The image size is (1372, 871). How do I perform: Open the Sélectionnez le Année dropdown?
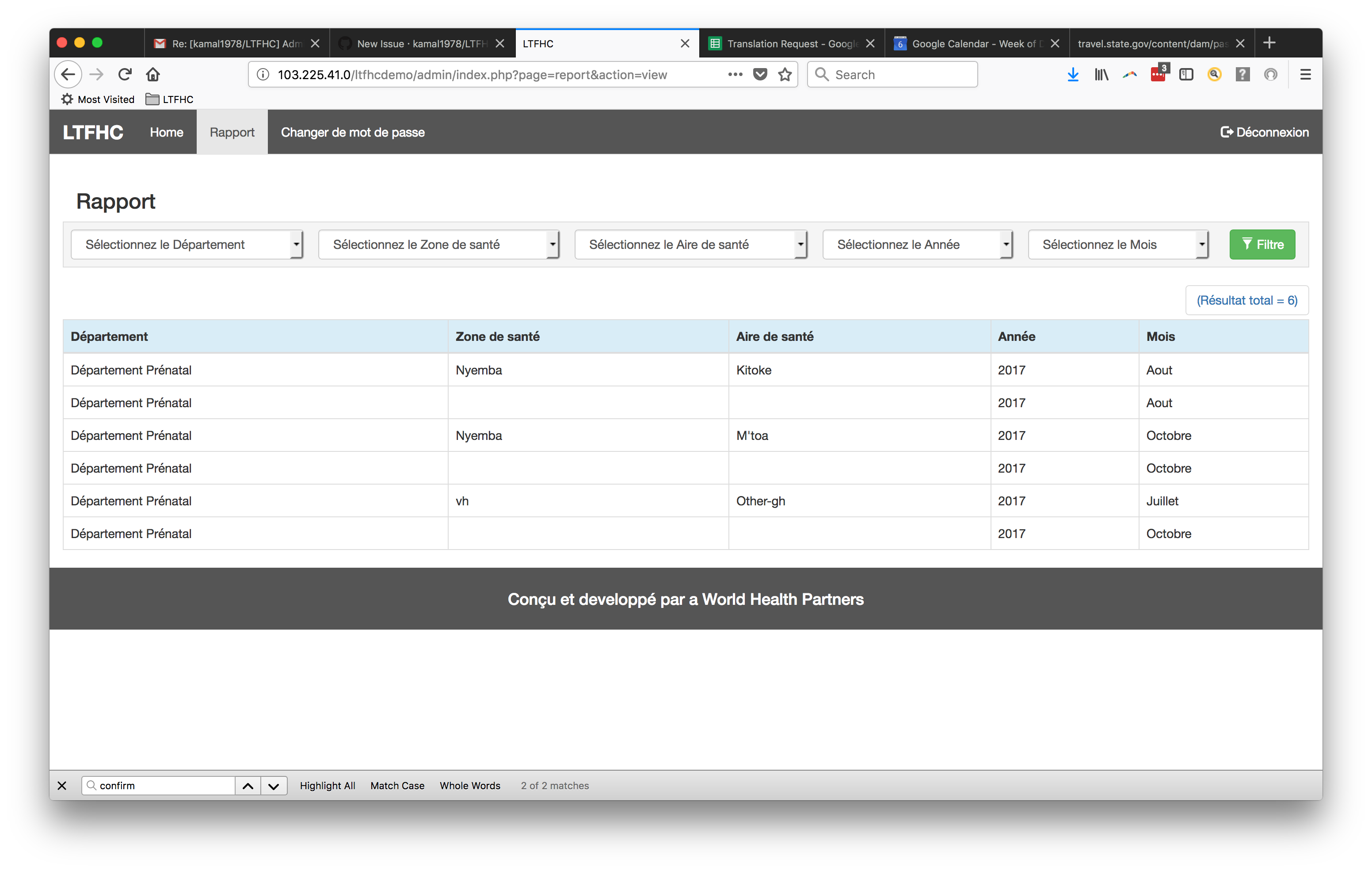click(917, 244)
